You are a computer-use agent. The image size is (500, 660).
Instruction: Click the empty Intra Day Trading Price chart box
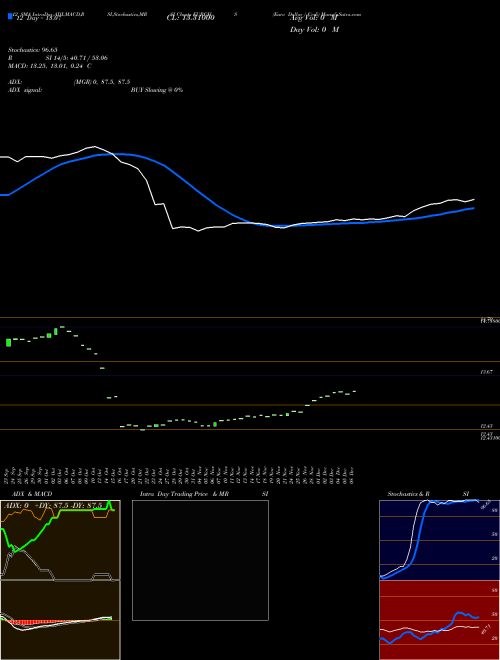[200, 560]
